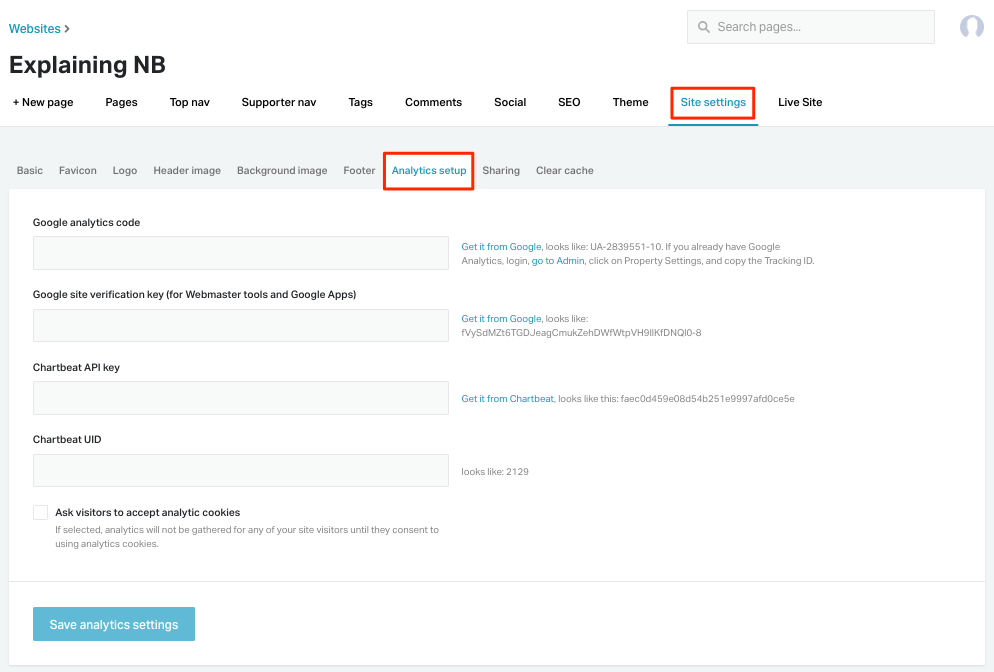This screenshot has width=994, height=672.
Task: Go to the Pages tab
Action: (x=121, y=102)
